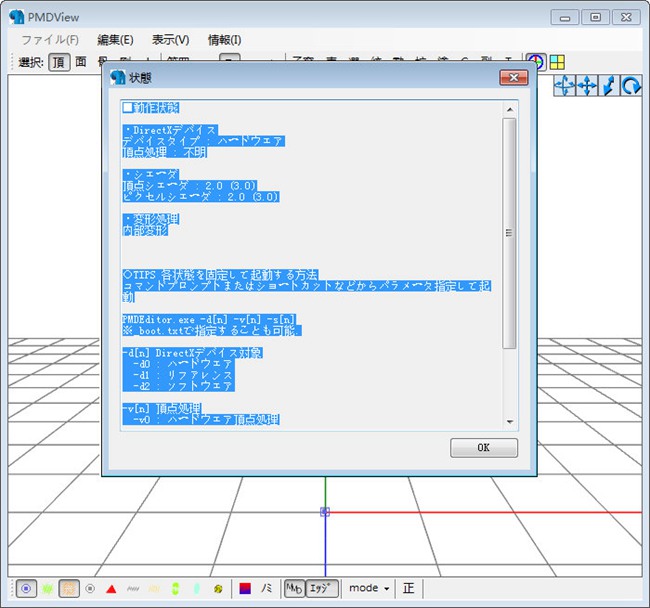The image size is (650, 608).
Task: Click the 正 front view button
Action: pyautogui.click(x=408, y=588)
